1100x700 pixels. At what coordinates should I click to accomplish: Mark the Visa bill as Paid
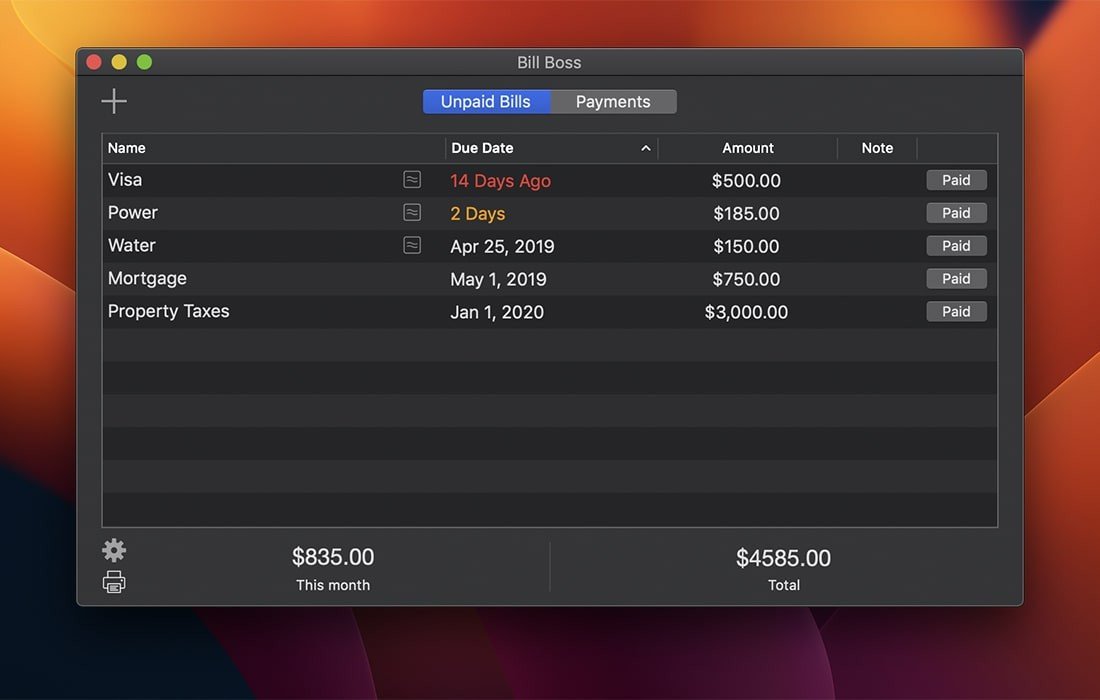point(956,180)
